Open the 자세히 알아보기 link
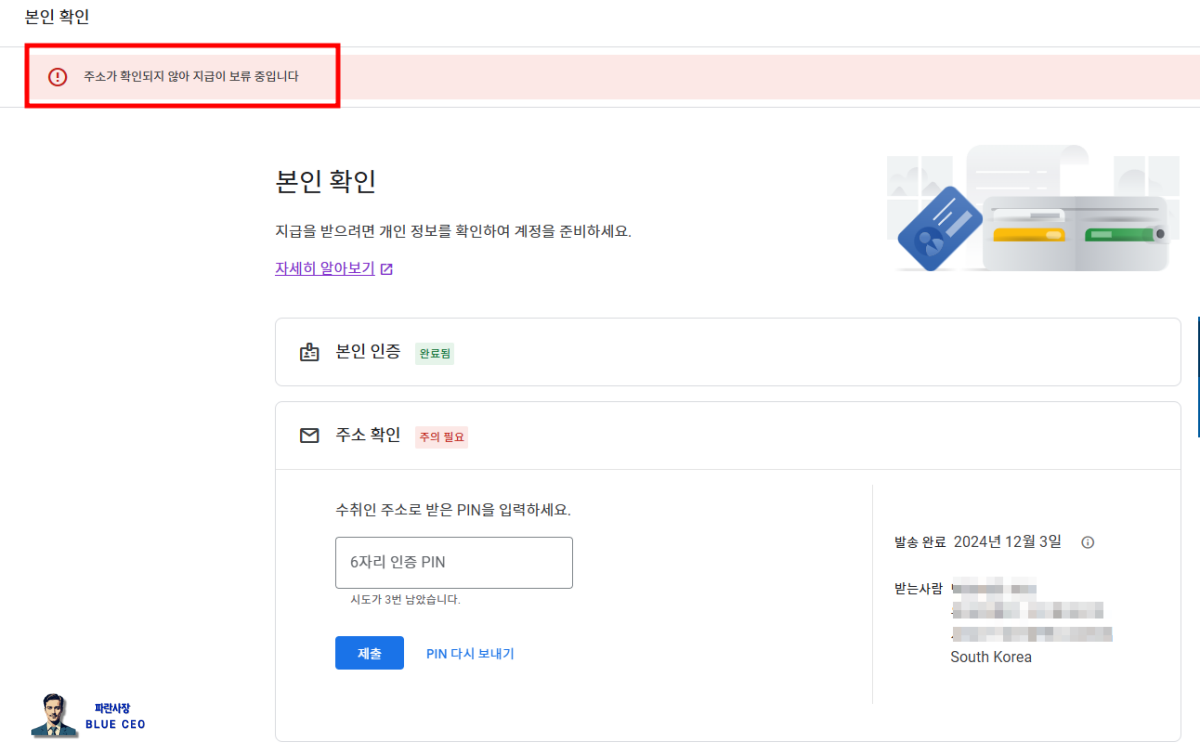Viewport: 1200px width, 755px height. point(323,267)
